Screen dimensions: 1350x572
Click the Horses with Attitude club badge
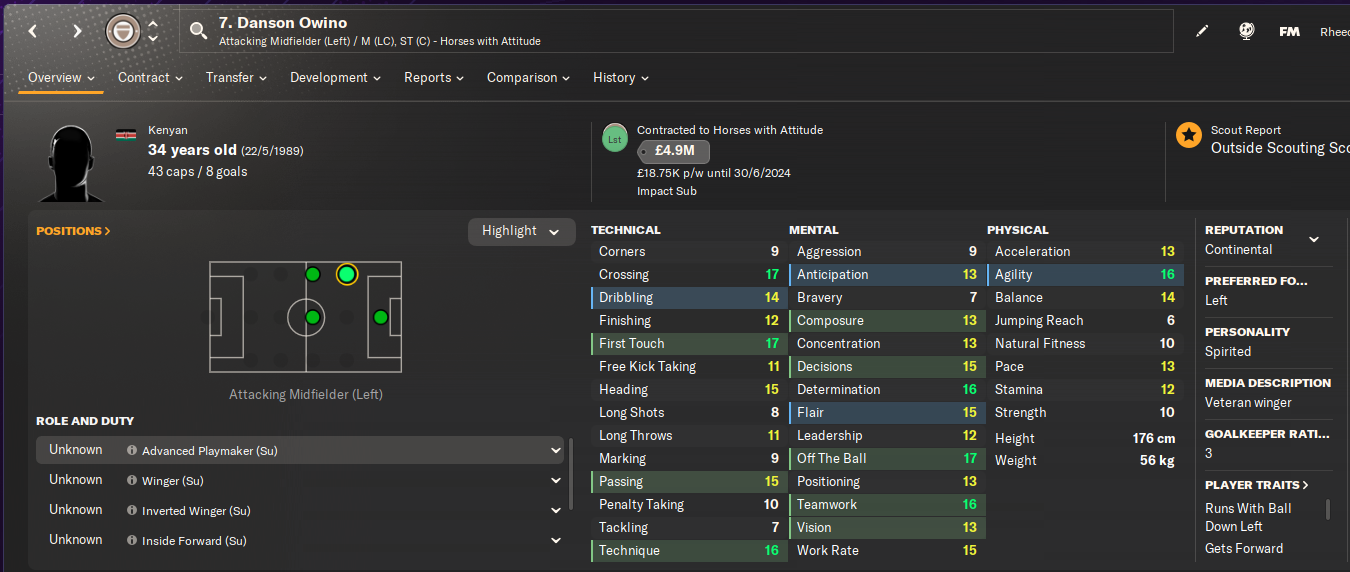pyautogui.click(x=123, y=31)
